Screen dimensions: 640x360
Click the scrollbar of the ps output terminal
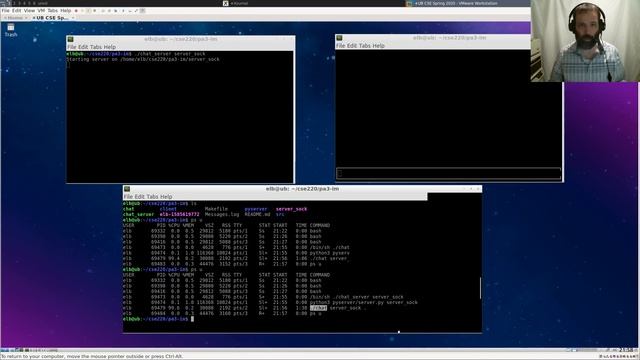[x=480, y=288]
